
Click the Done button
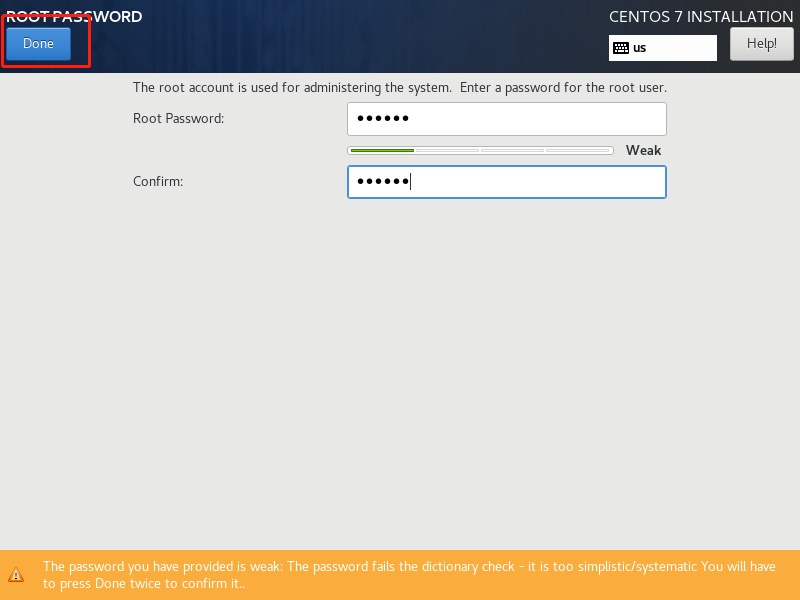click(x=38, y=44)
